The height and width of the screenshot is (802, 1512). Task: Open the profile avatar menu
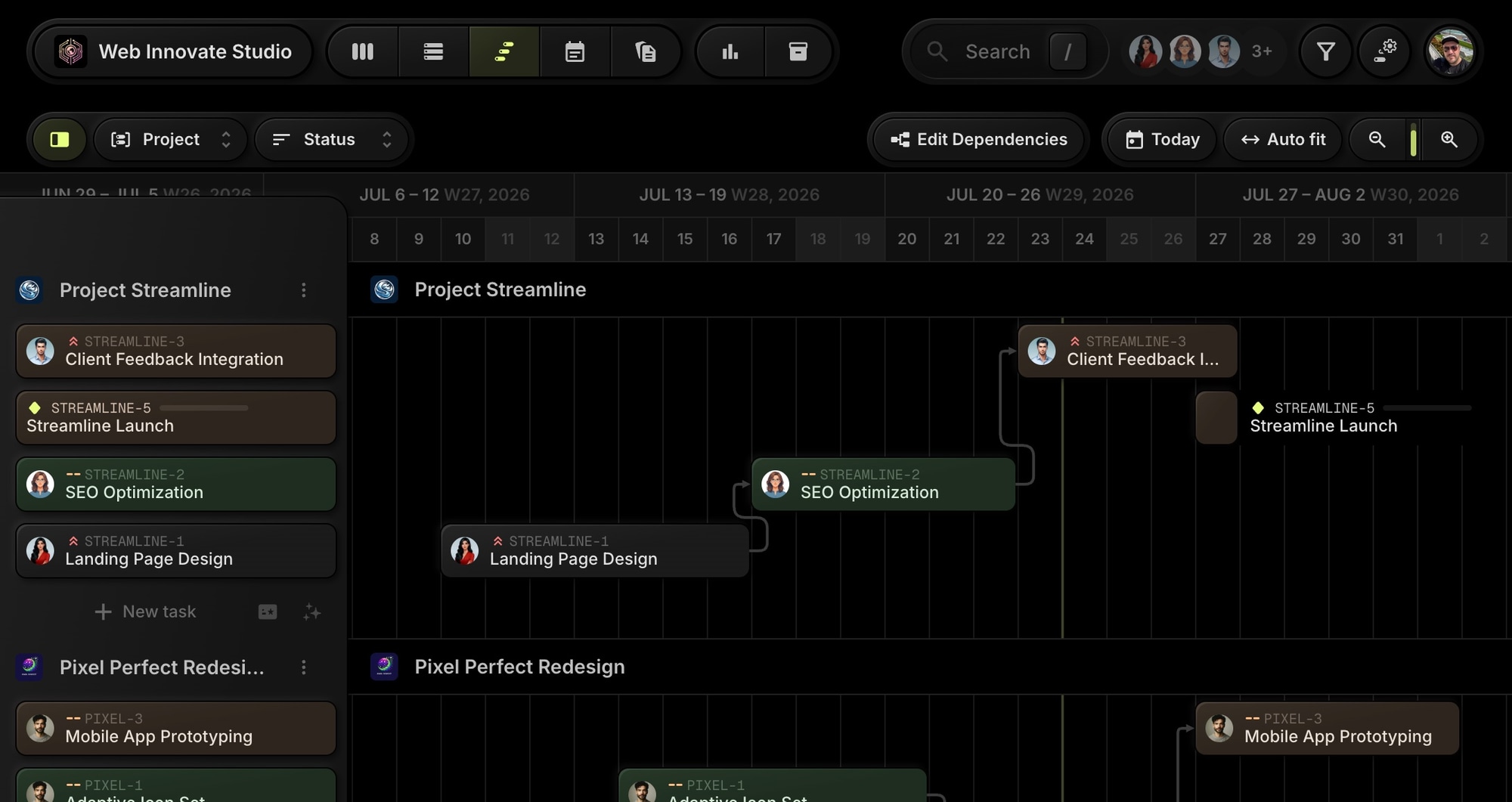1450,51
